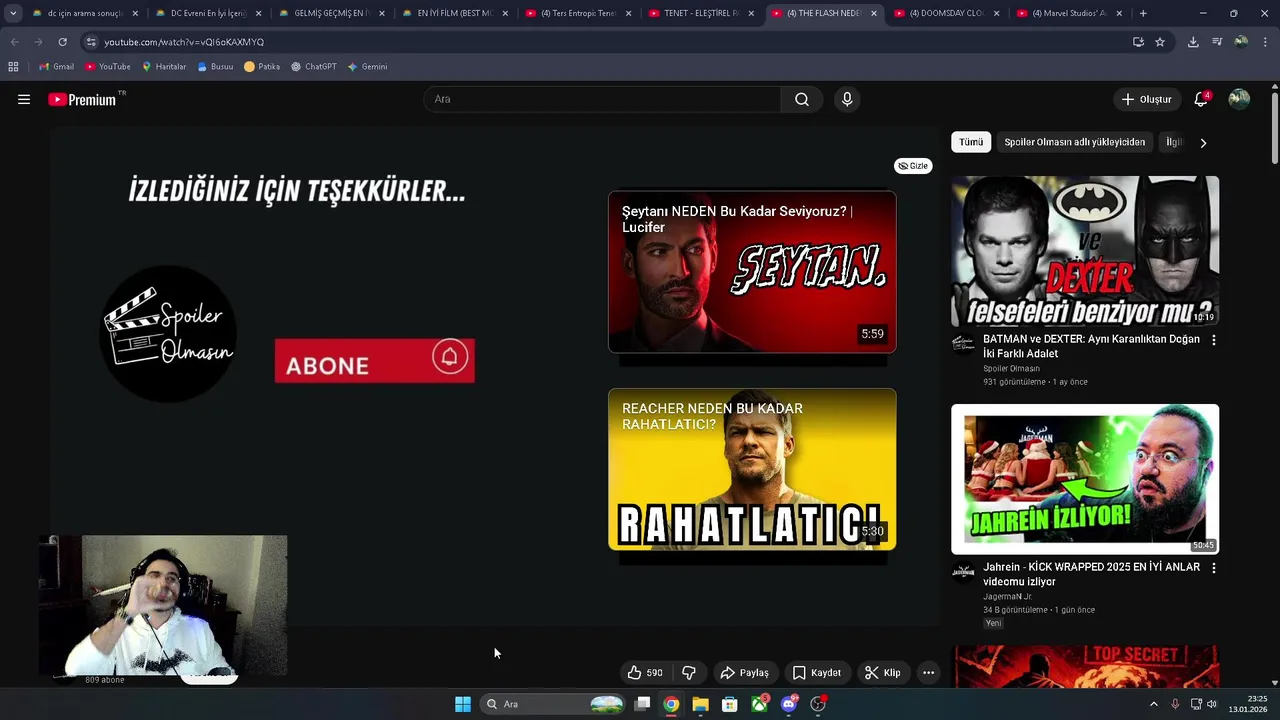Switch to the DOOMSDAY CLOCK tab
The image size is (1280, 720).
[946, 13]
